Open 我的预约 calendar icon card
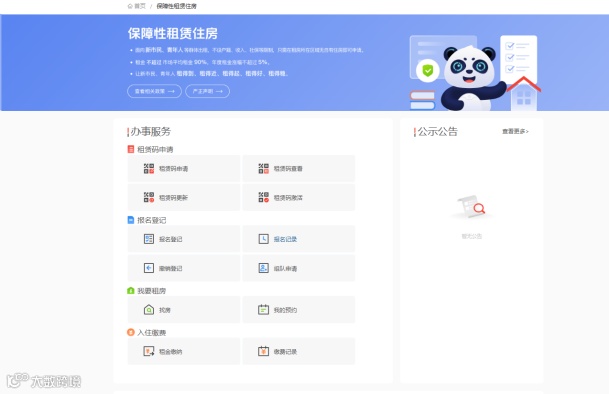The height and width of the screenshot is (394, 609). (299, 310)
